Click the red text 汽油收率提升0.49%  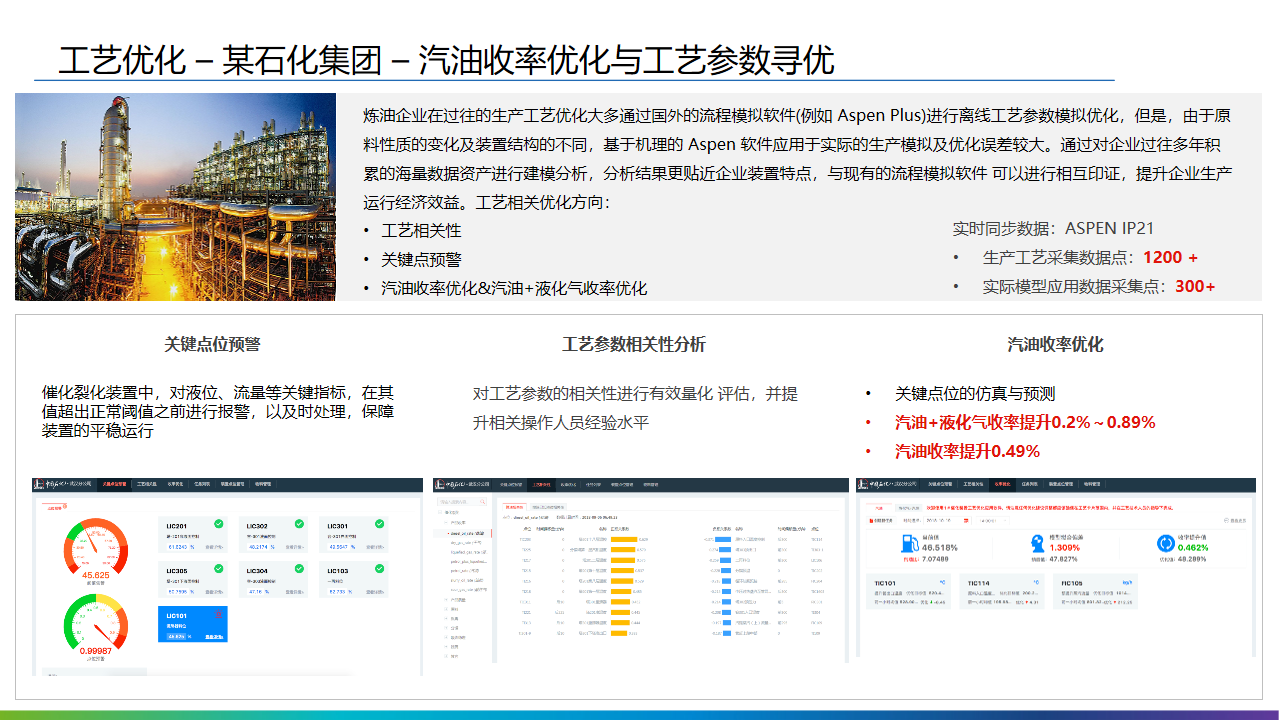967,451
